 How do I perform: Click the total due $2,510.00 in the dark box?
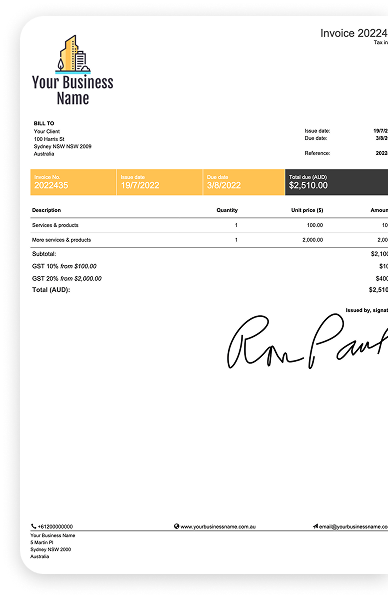coord(308,185)
